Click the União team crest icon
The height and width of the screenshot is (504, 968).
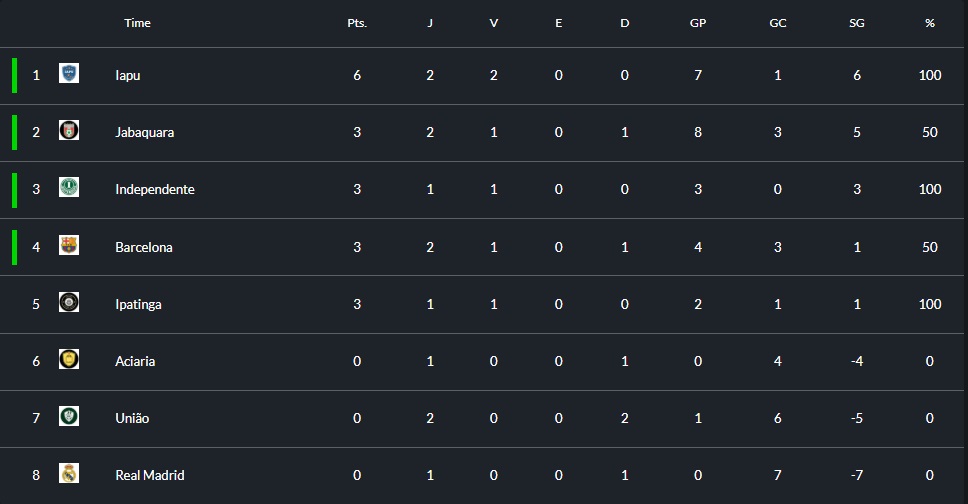[69, 416]
